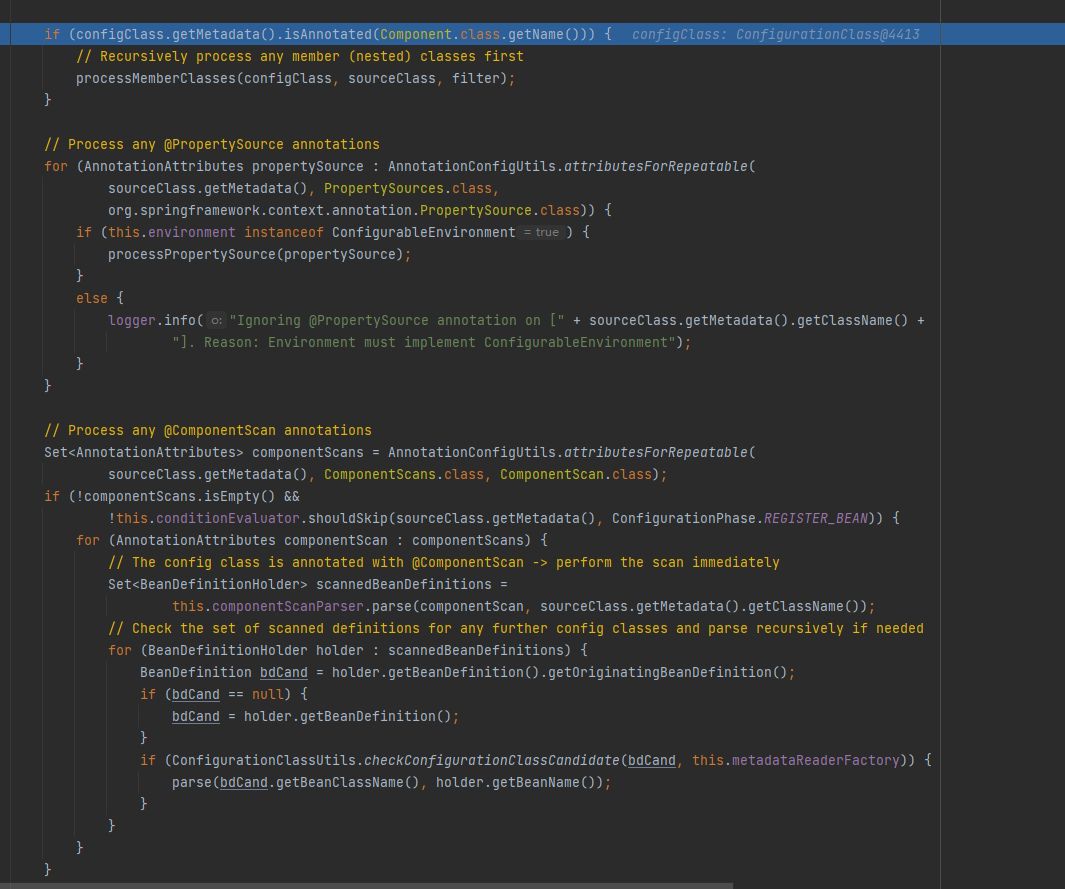Click the 'filter' argument of processMemberClasses
The height and width of the screenshot is (889, 1065).
point(475,79)
